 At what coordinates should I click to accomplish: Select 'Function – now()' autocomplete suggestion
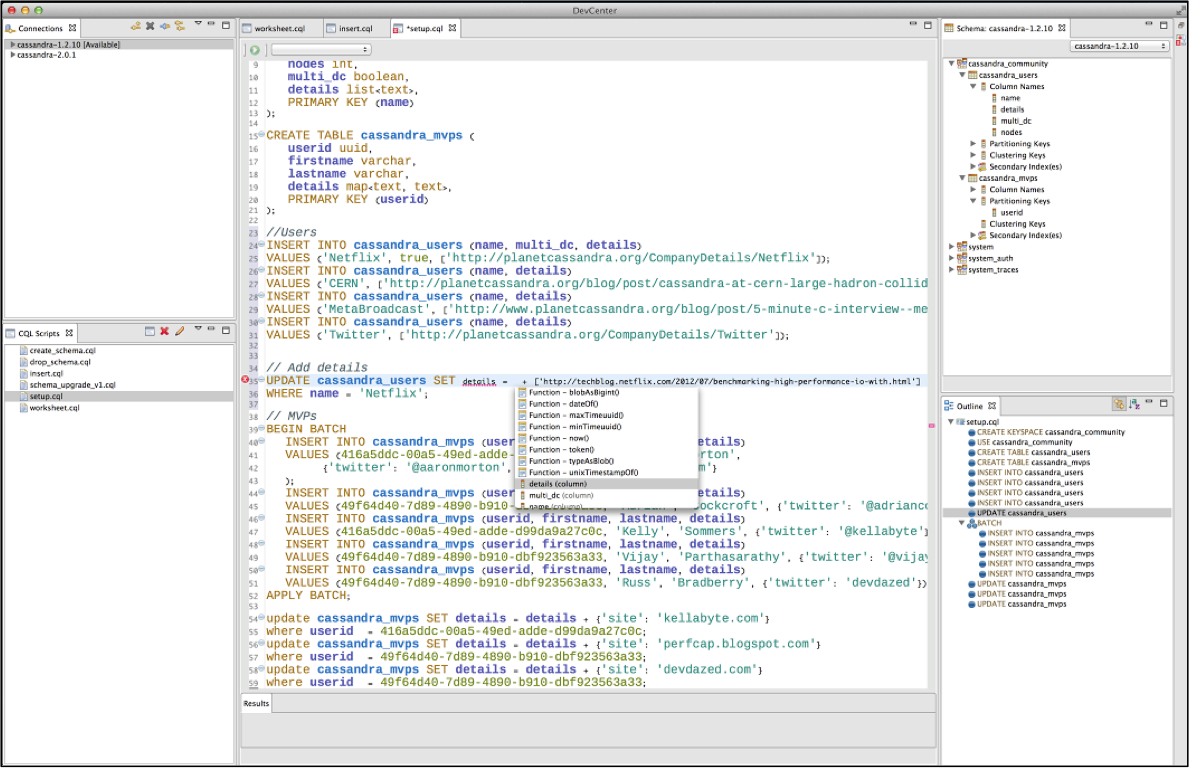pos(560,438)
